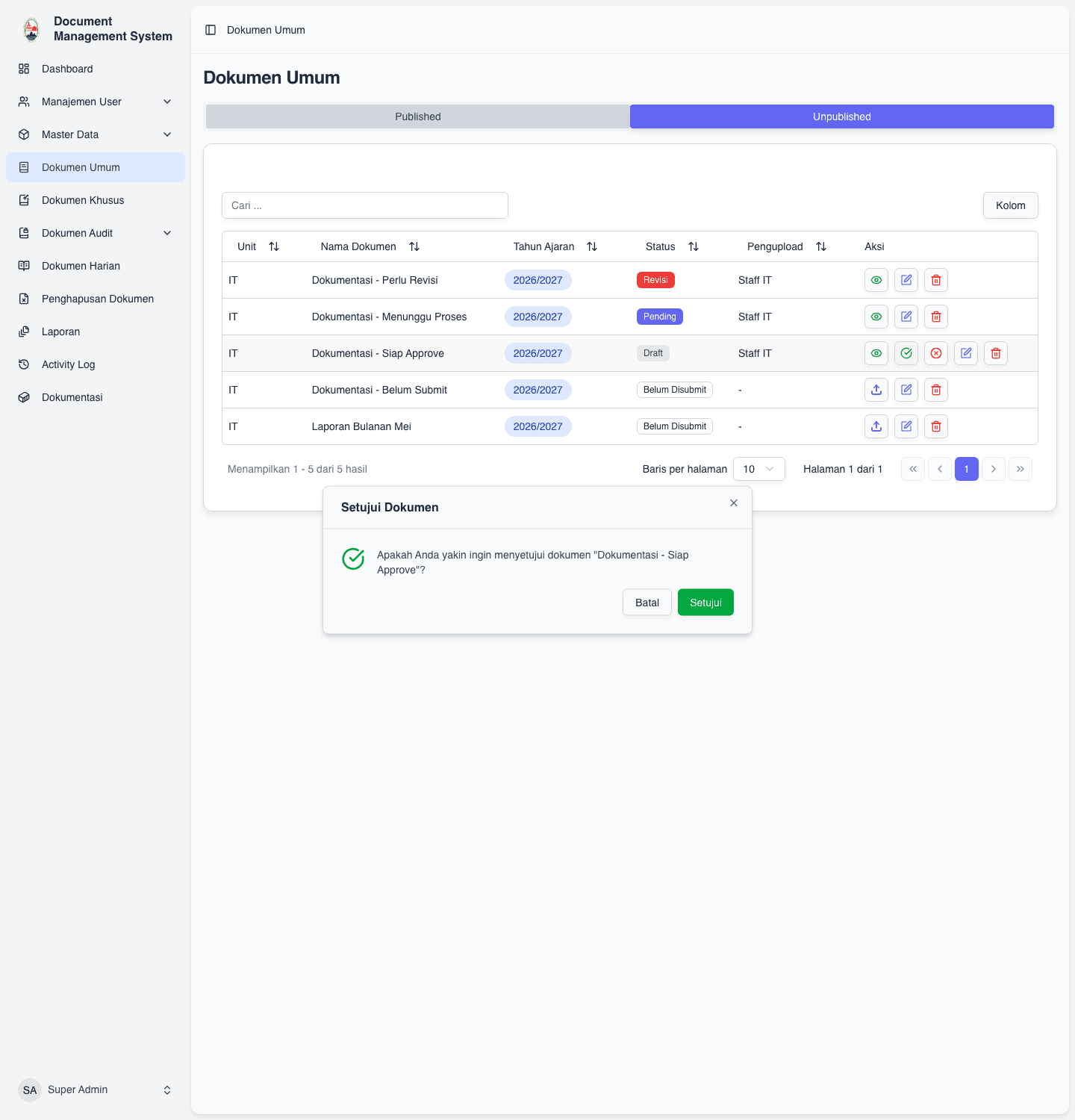Edit the 'Dokumentasi - Perlu Revisi' row
1075x1120 pixels.
[x=906, y=280]
